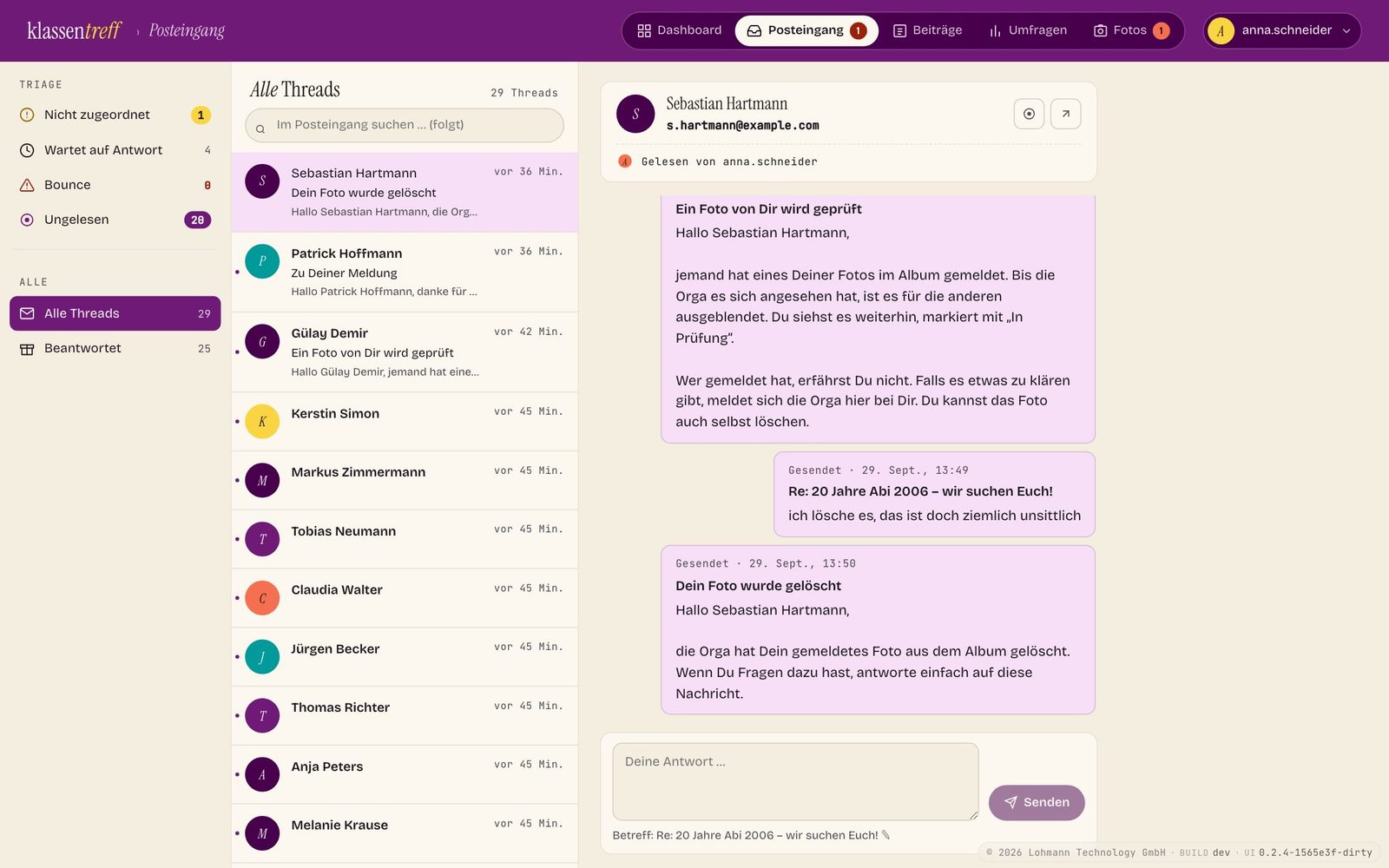Click the clock icon for Wartet auf Antwort
Image resolution: width=1389 pixels, height=868 pixels.
pos(27,150)
